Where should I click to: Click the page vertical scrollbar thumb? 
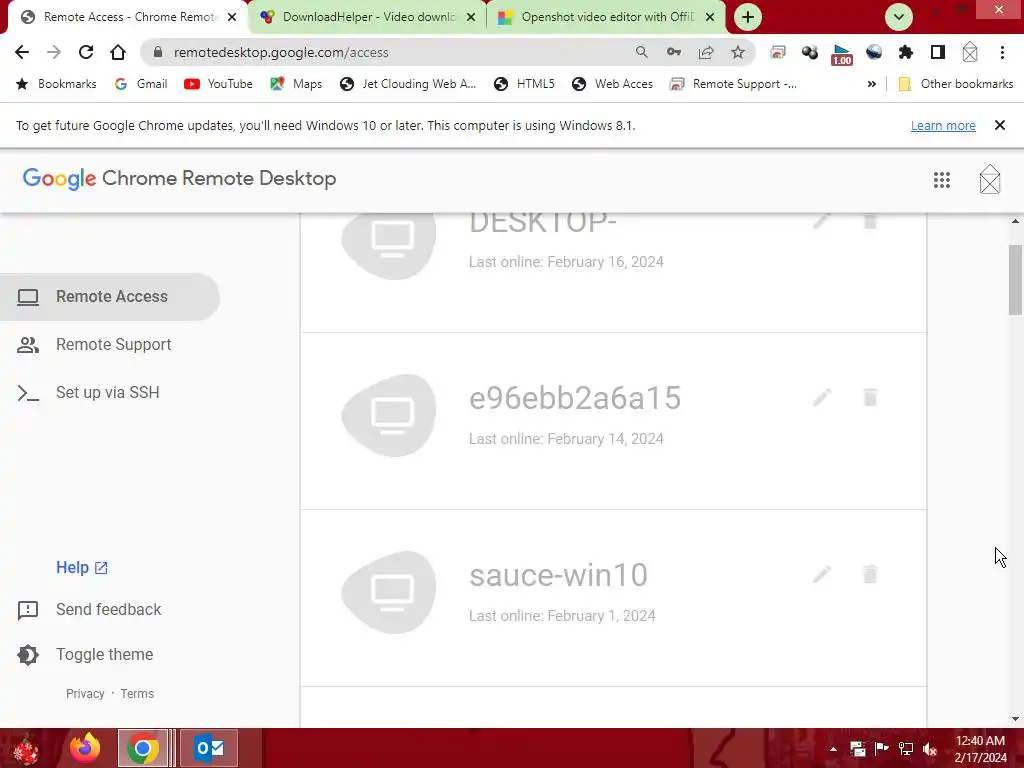pos(1015,280)
